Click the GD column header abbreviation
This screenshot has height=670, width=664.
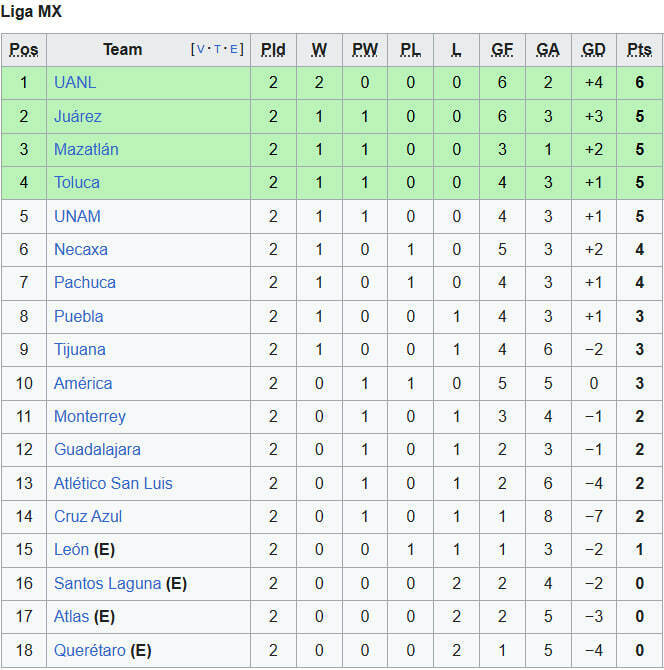click(x=593, y=49)
